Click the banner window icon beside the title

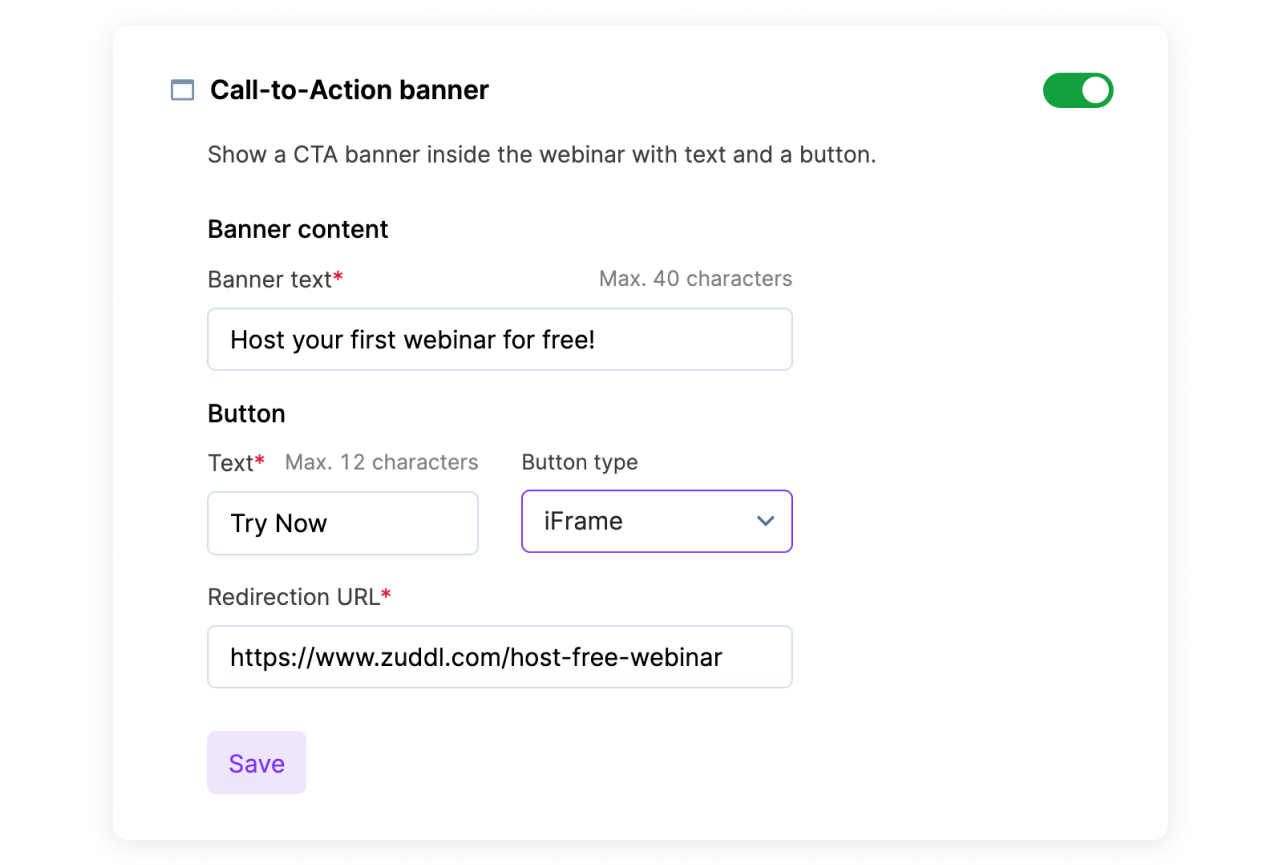coord(182,90)
